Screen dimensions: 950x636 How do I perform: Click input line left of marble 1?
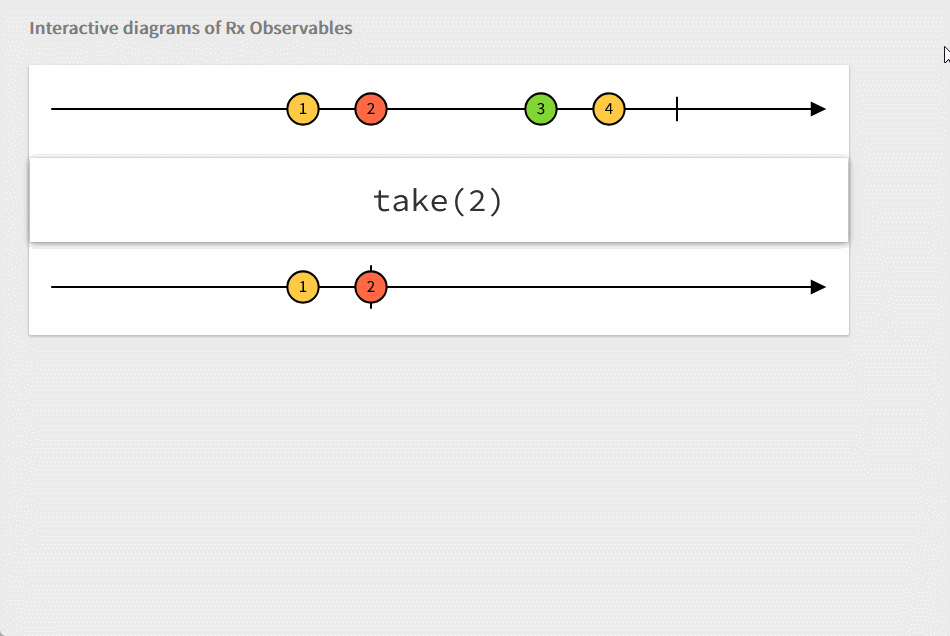pos(170,109)
